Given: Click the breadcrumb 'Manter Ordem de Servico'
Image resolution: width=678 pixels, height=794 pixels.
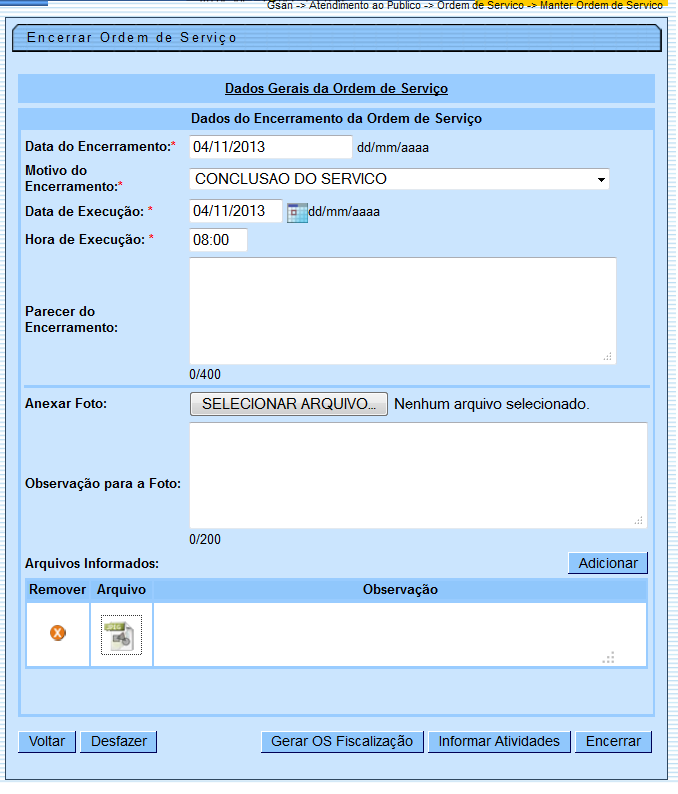Looking at the screenshot, I should click(x=601, y=6).
